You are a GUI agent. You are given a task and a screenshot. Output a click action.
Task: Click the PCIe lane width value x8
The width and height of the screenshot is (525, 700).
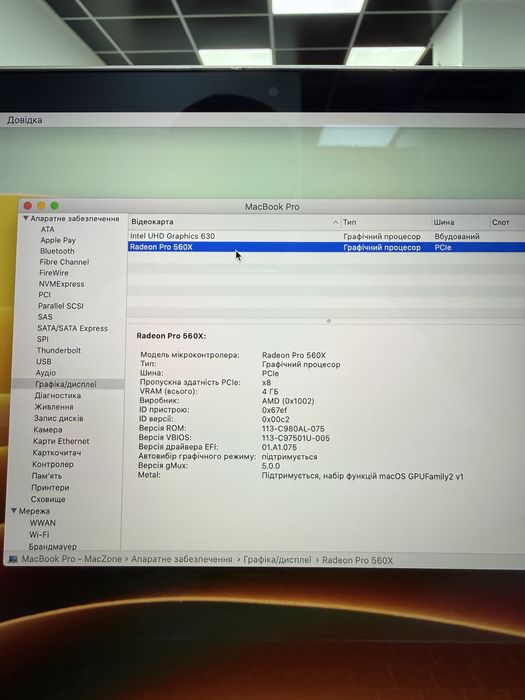[267, 383]
